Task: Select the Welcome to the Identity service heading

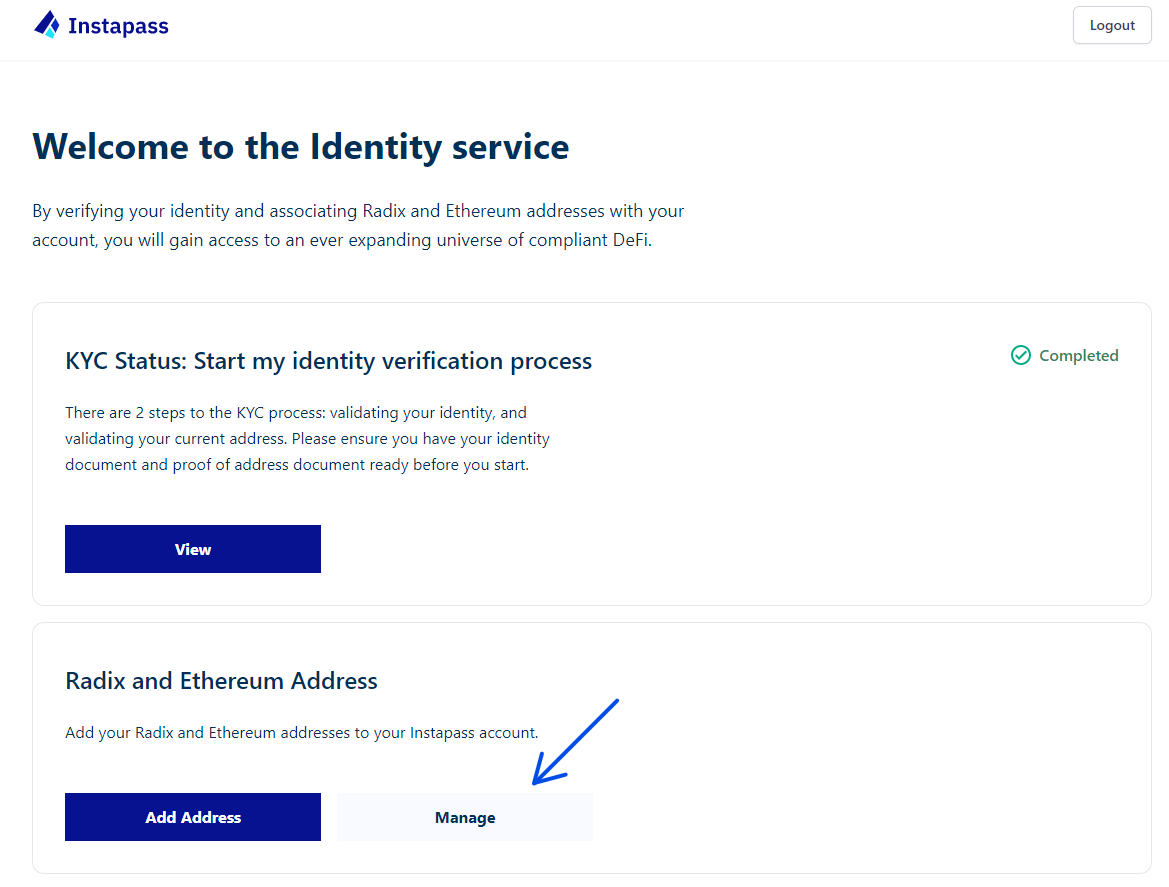Action: [300, 147]
